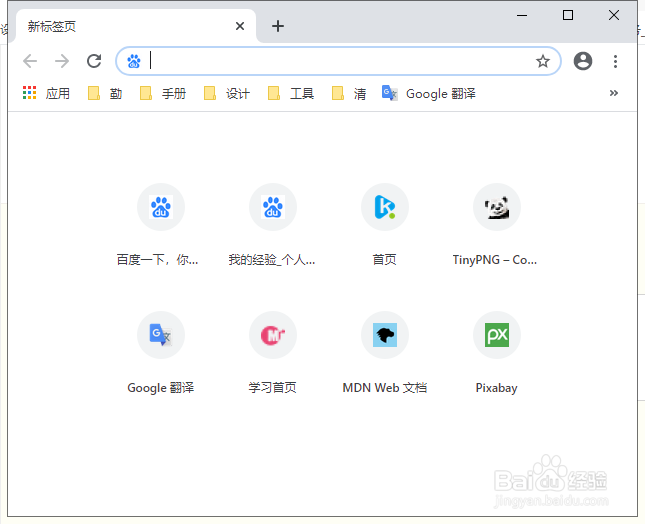Maximize the Chrome window
The width and height of the screenshot is (645, 524).
pyautogui.click(x=568, y=15)
